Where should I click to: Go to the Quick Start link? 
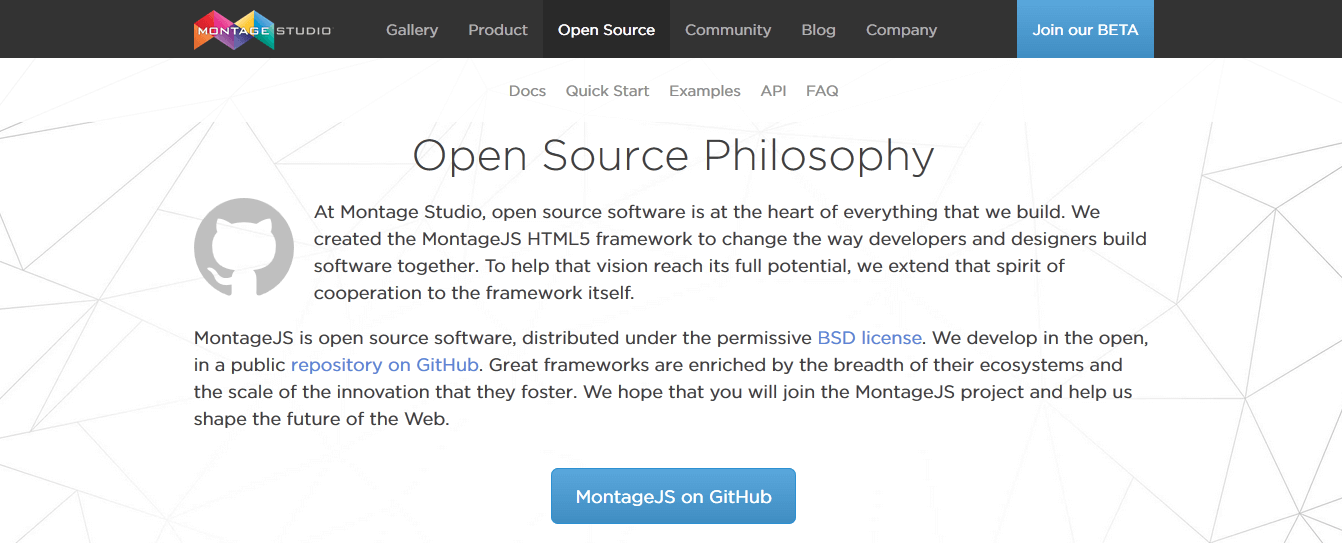607,91
